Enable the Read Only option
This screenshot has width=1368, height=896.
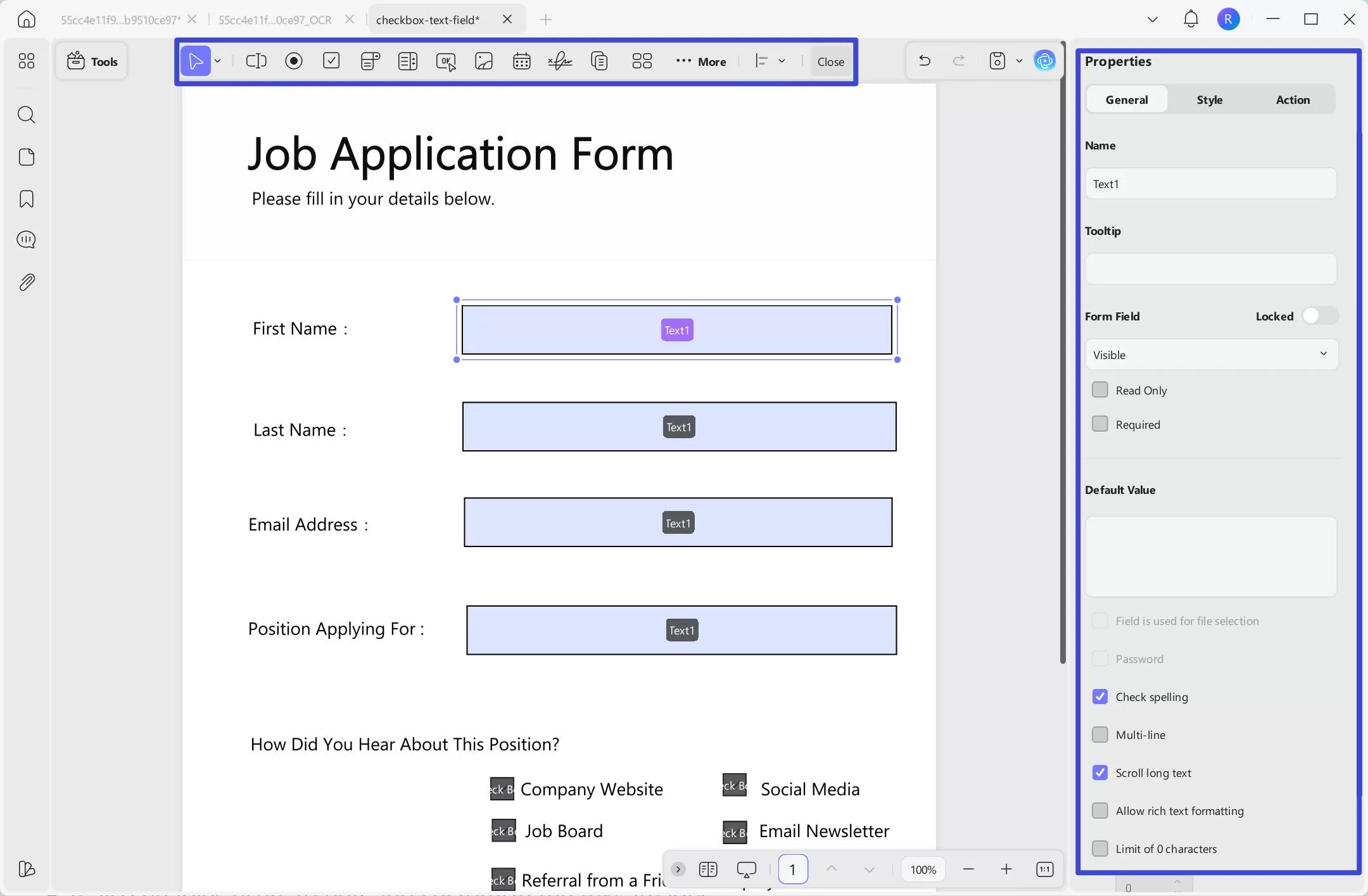click(1100, 389)
